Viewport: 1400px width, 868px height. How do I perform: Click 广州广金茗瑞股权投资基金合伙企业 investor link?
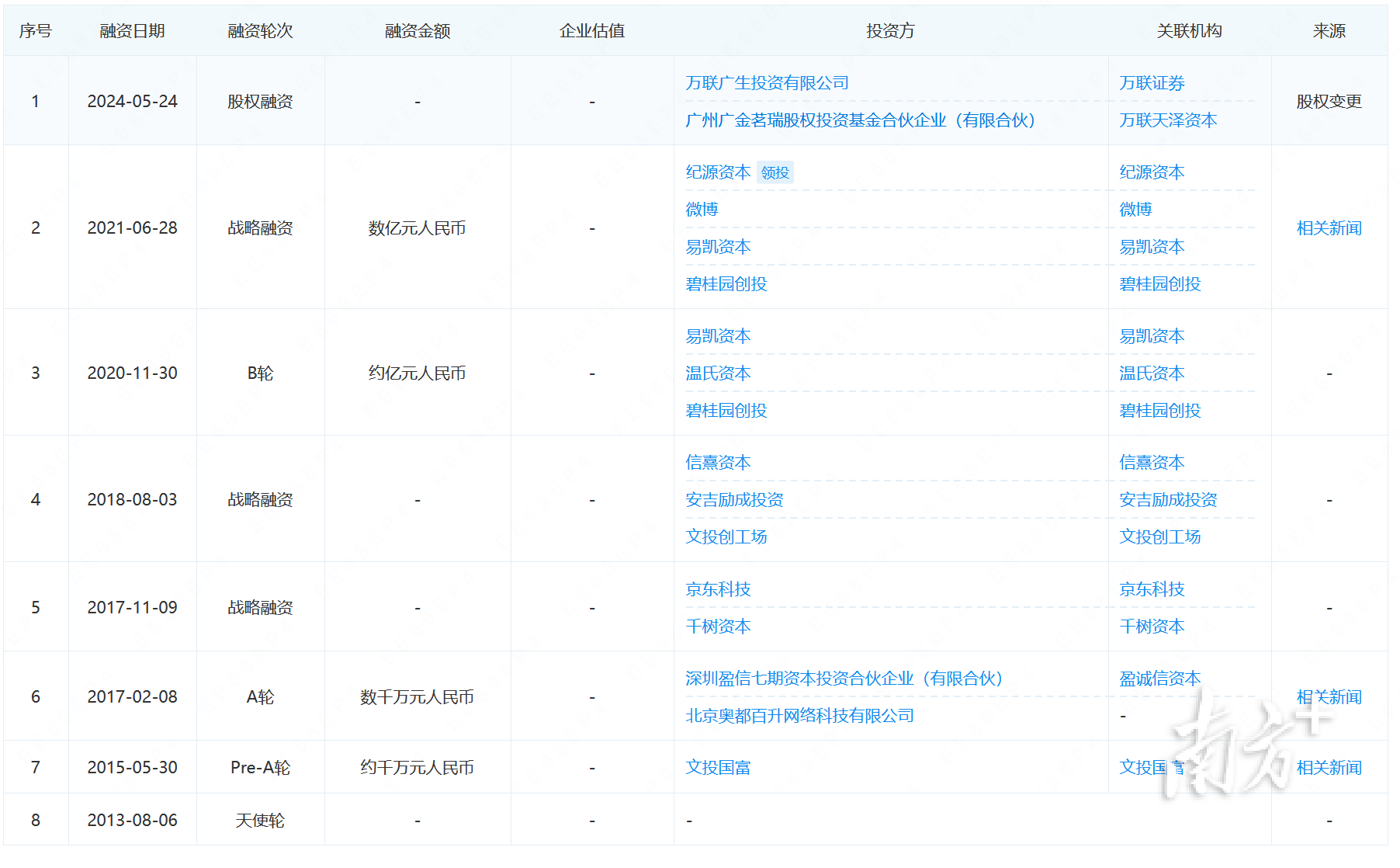pyautogui.click(x=860, y=120)
